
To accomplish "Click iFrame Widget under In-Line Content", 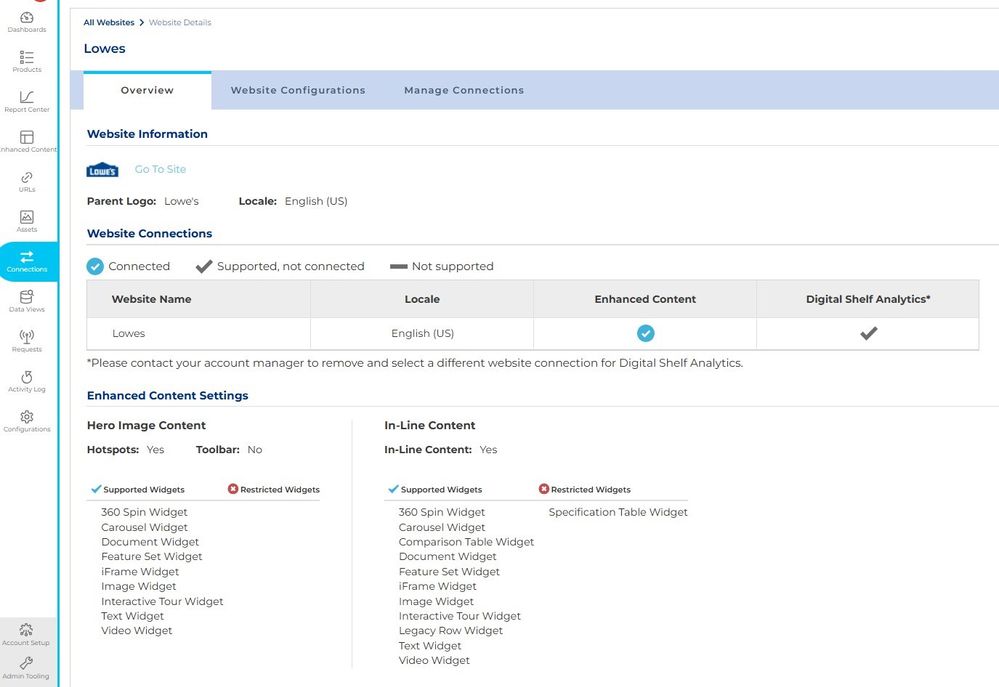I will 438,586.
